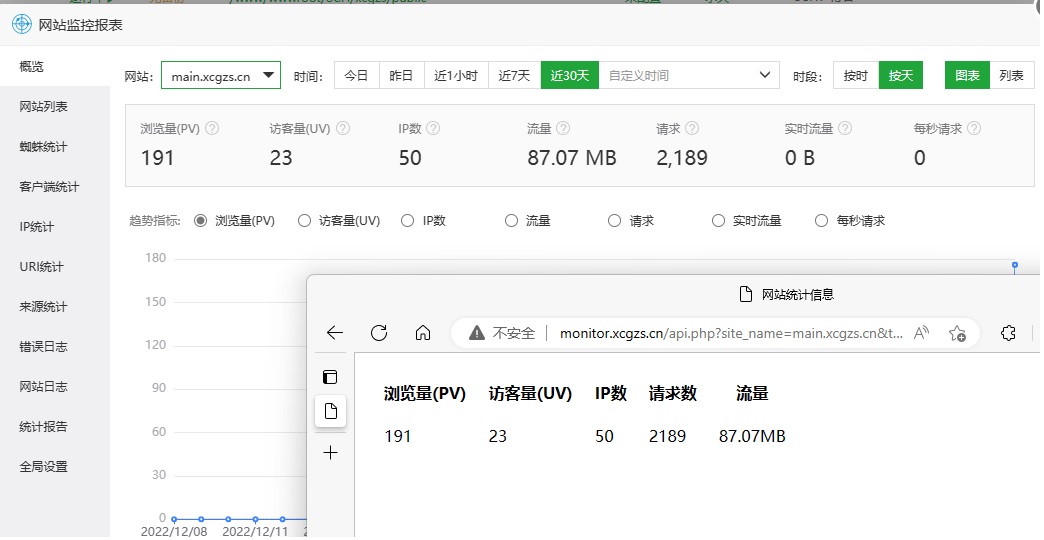Open browser home page icon
Image resolution: width=1044 pixels, height=540 pixels.
tap(423, 333)
